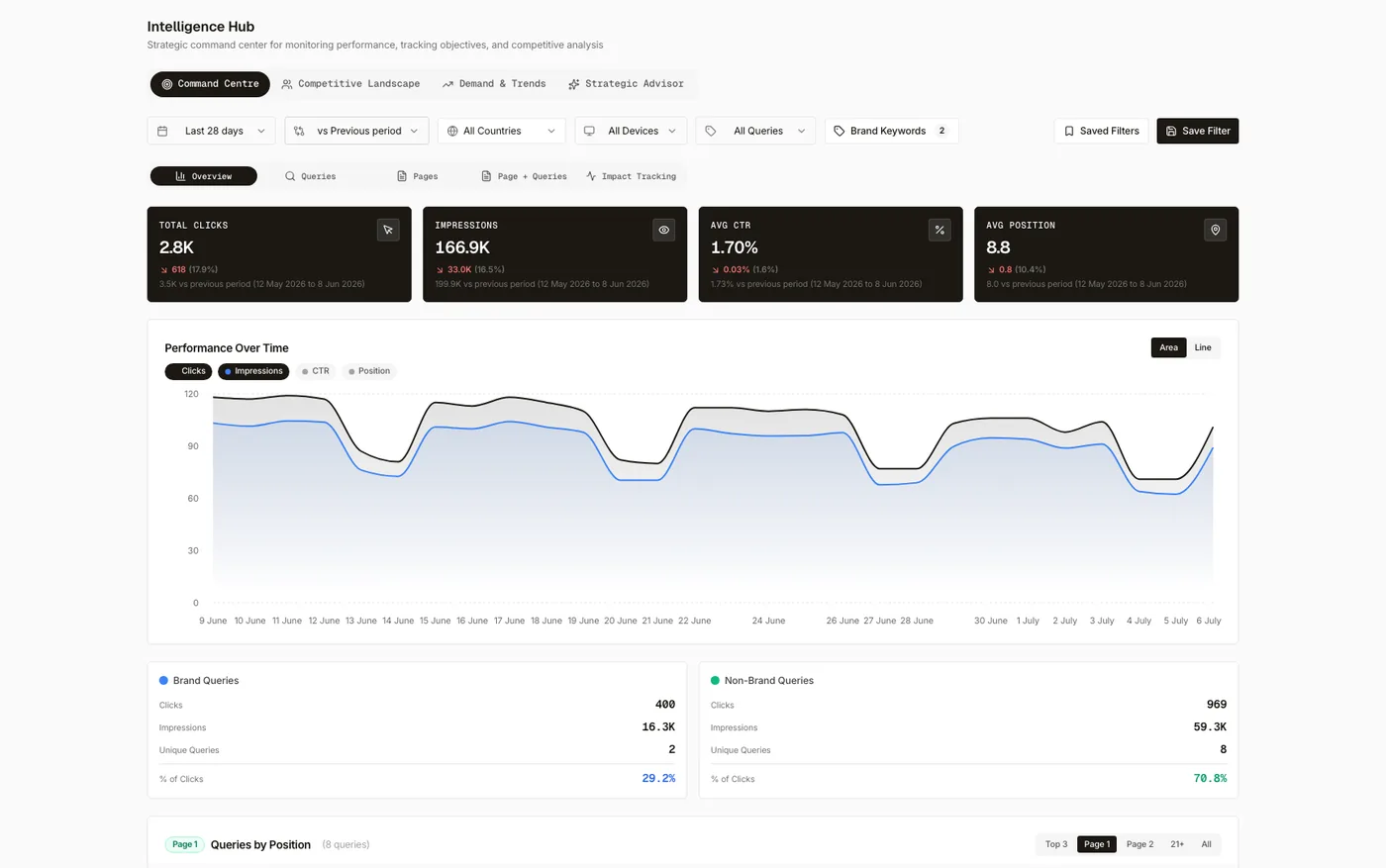Click the target icon in Command Centre tab
Viewport: 1386px width, 868px height.
167,84
